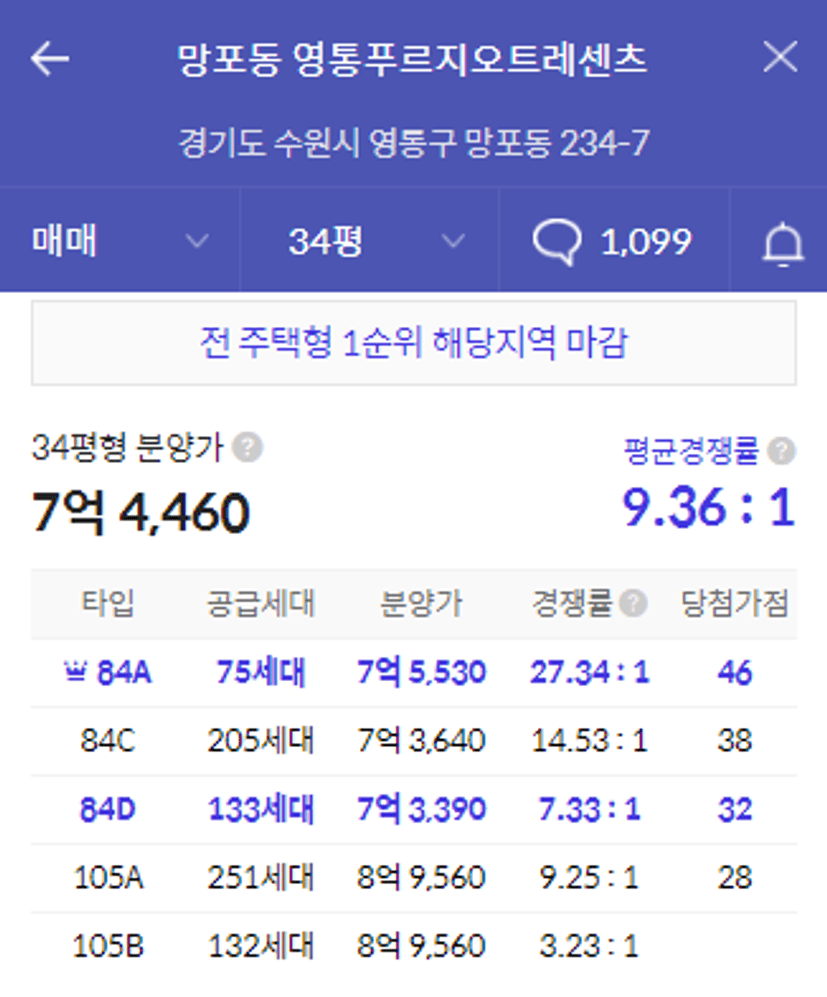The width and height of the screenshot is (827, 997).
Task: Select the 84A type label
Action: point(124,673)
